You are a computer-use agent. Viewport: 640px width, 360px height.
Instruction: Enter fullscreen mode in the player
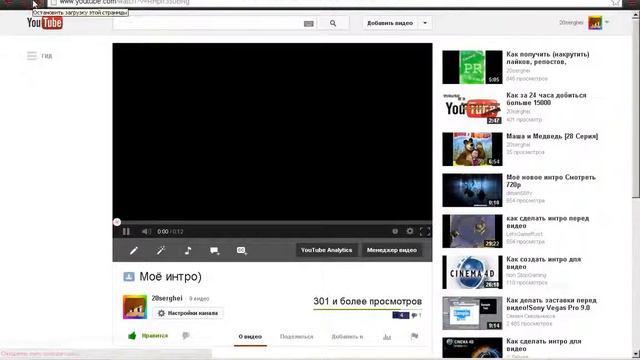(x=424, y=231)
